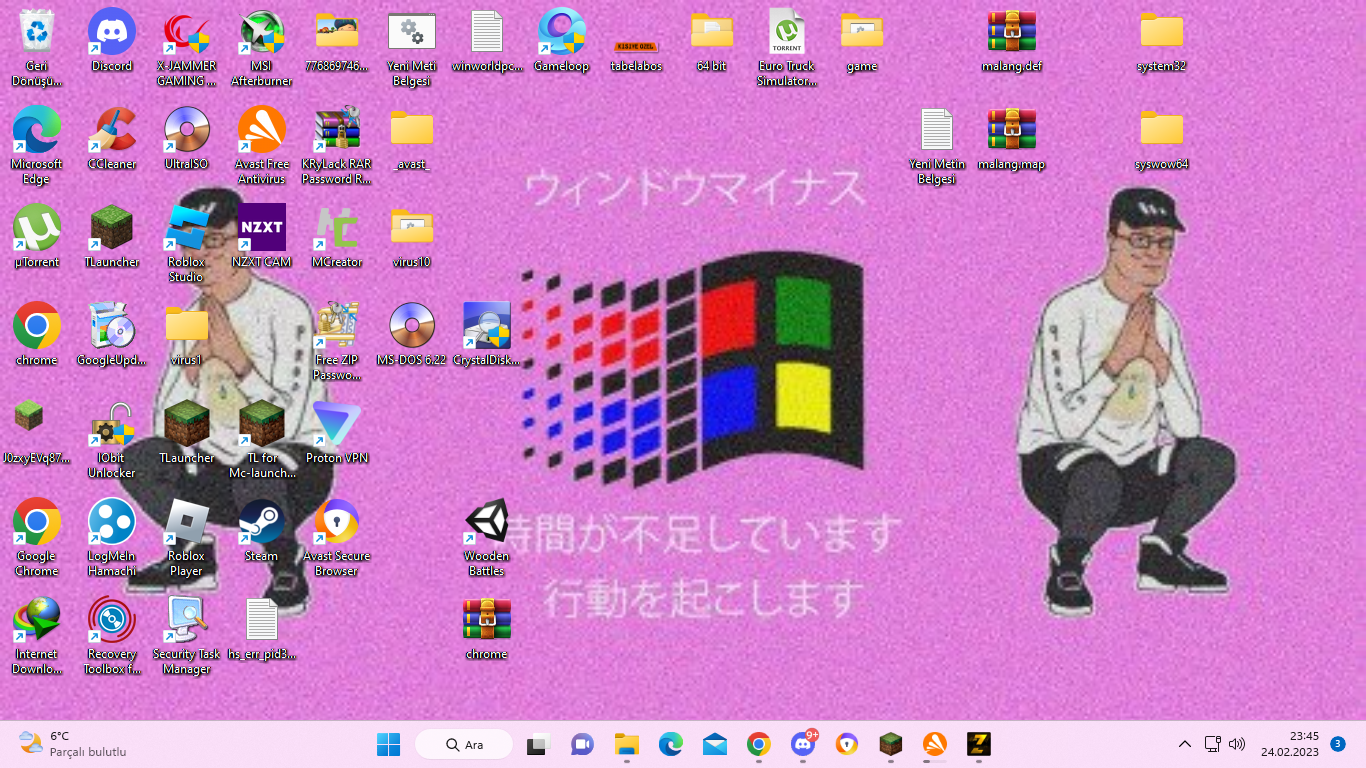Open the weather widget showing 6°C
Image resolution: width=1366 pixels, height=768 pixels.
coord(72,744)
